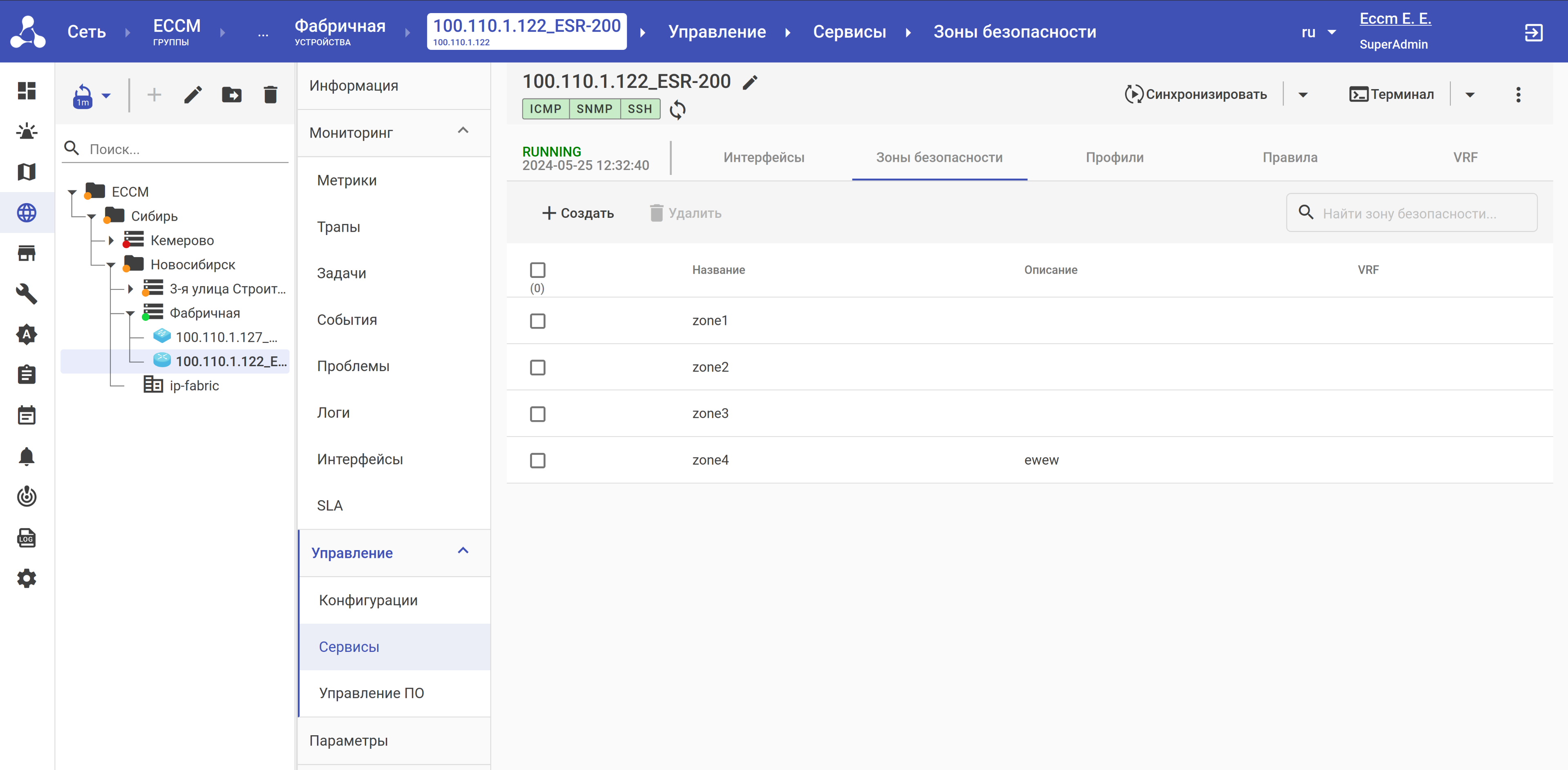Click the Создать button
Screen dimensions: 1568x770
click(x=578, y=213)
